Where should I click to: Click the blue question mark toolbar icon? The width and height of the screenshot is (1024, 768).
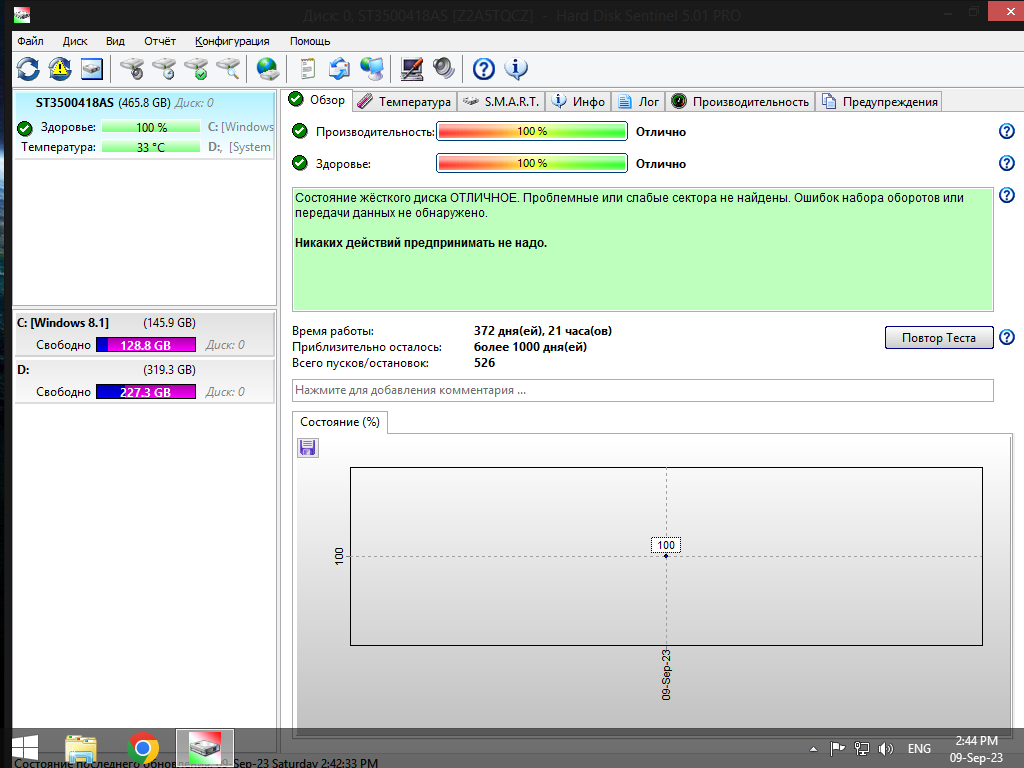(484, 69)
